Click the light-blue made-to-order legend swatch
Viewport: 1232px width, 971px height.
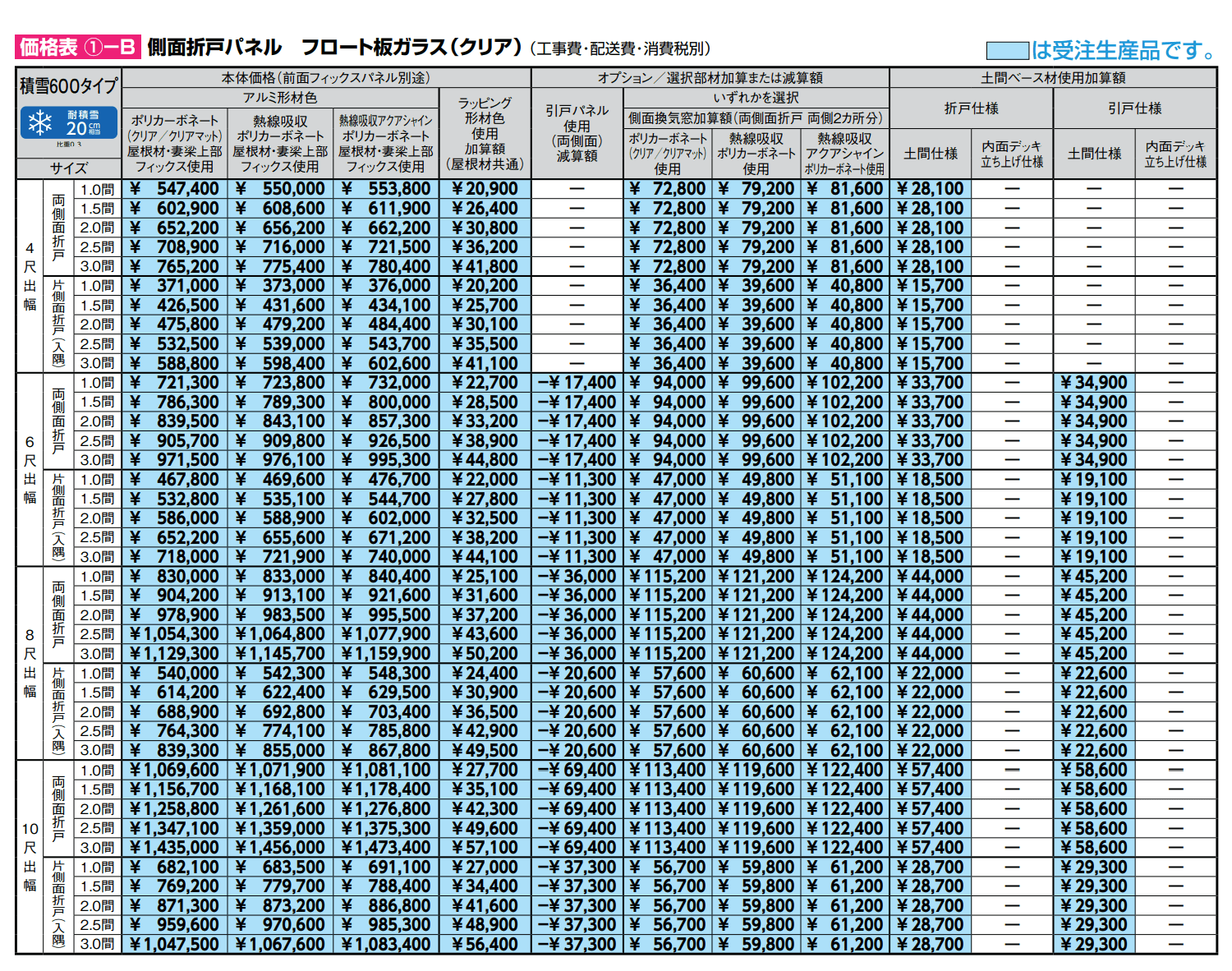point(1007,51)
